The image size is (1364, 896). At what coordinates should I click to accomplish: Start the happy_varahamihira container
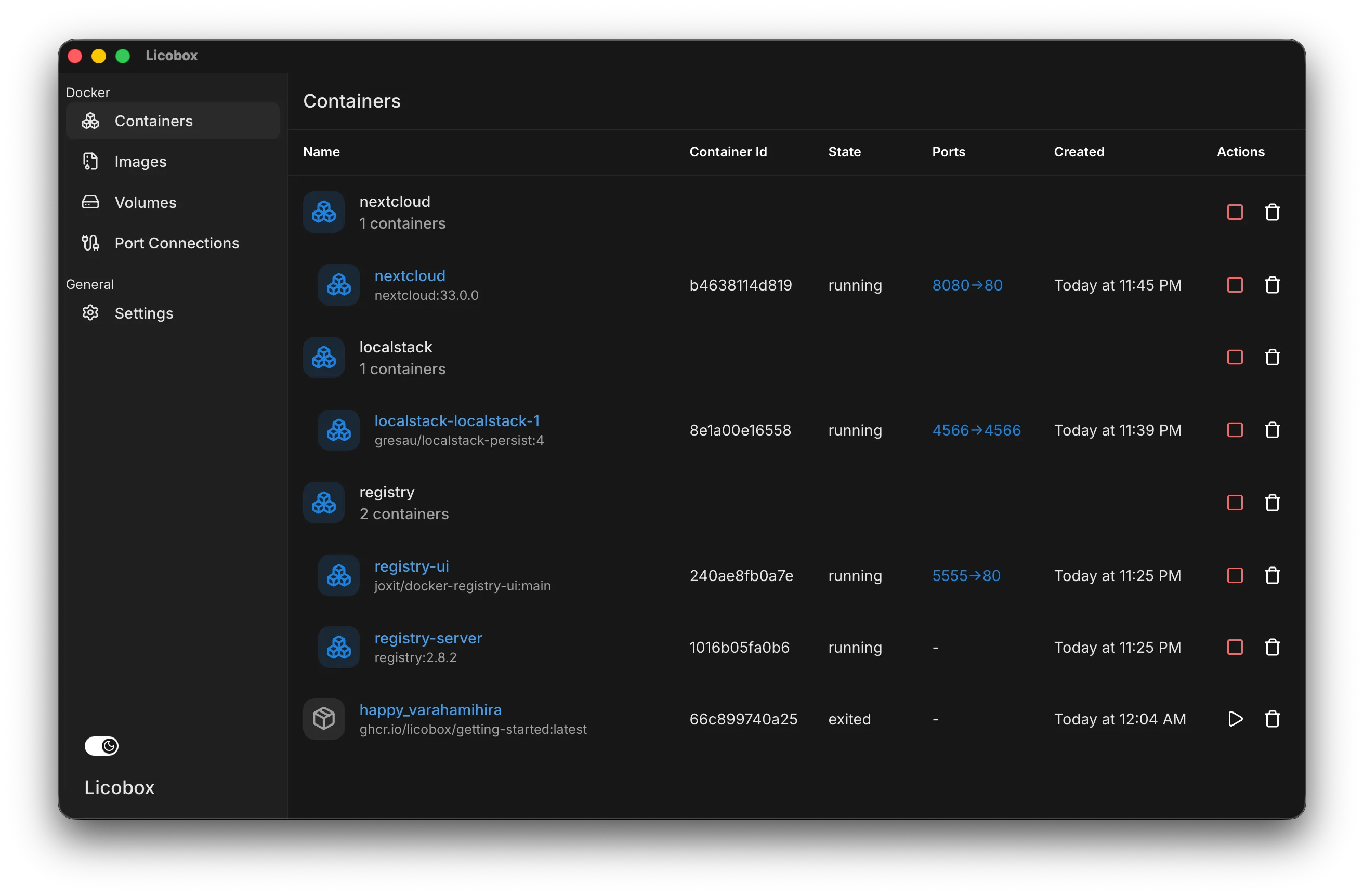tap(1235, 718)
